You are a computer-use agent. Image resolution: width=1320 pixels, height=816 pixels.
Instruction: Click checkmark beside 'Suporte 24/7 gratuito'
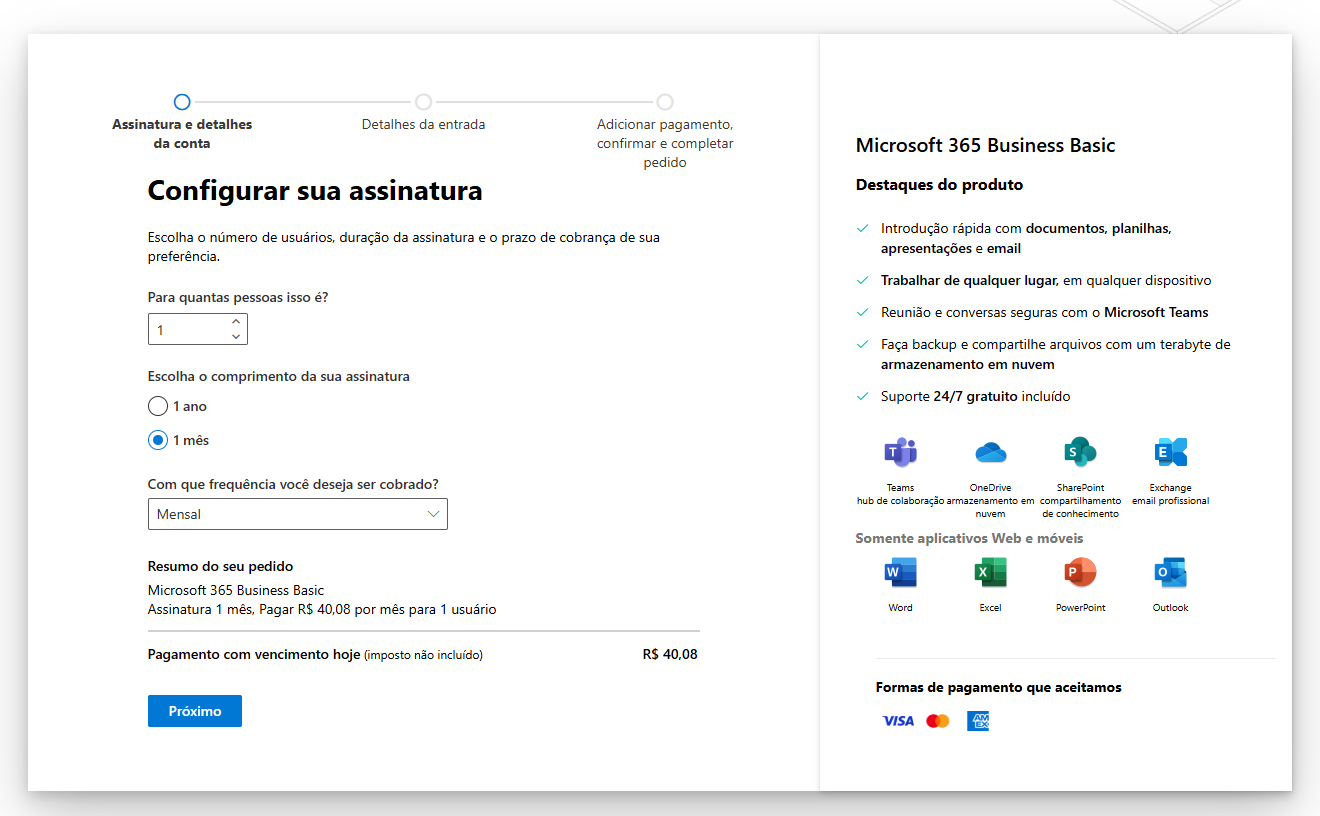862,397
